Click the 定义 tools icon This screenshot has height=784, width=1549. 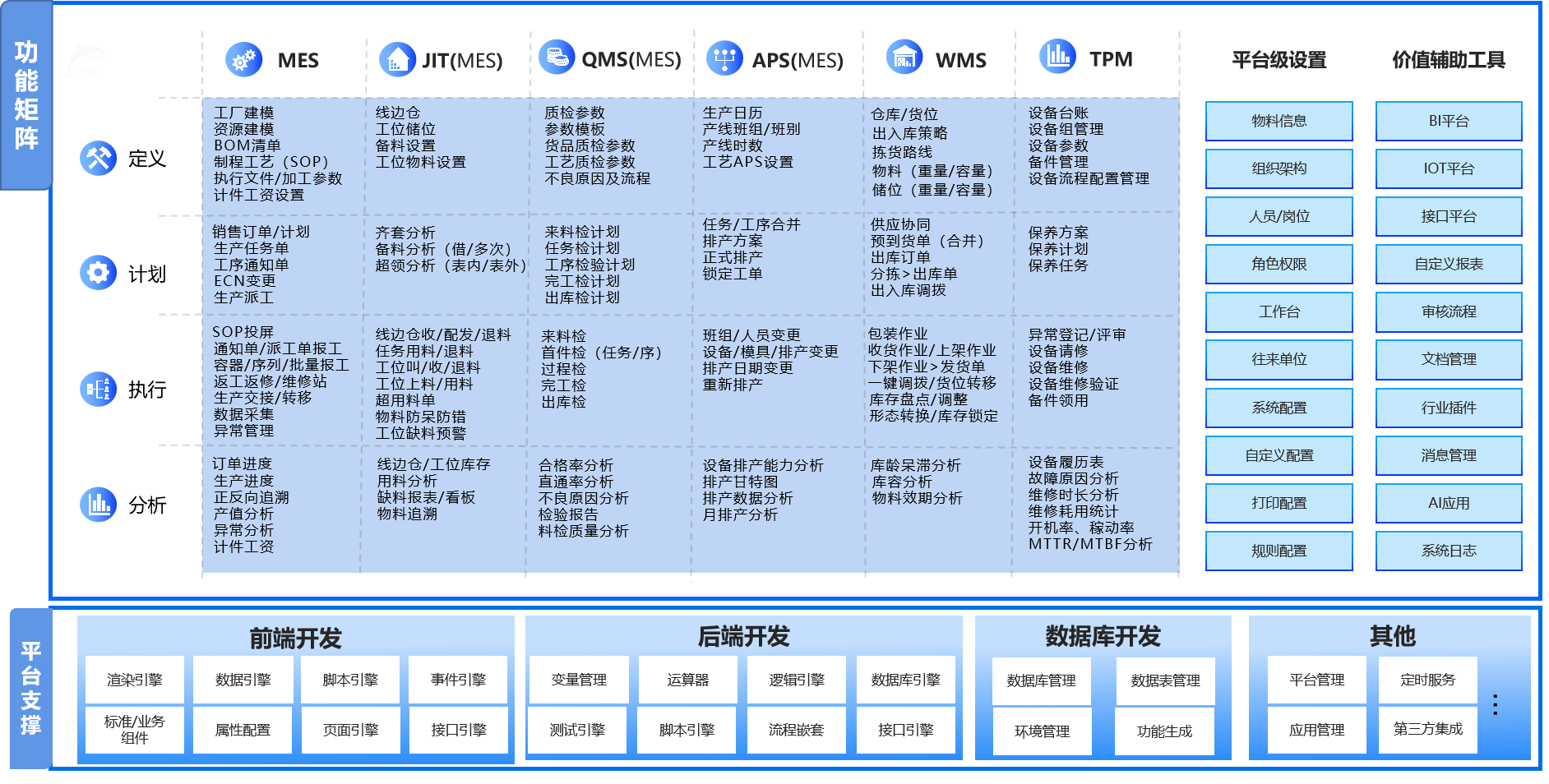pos(99,158)
